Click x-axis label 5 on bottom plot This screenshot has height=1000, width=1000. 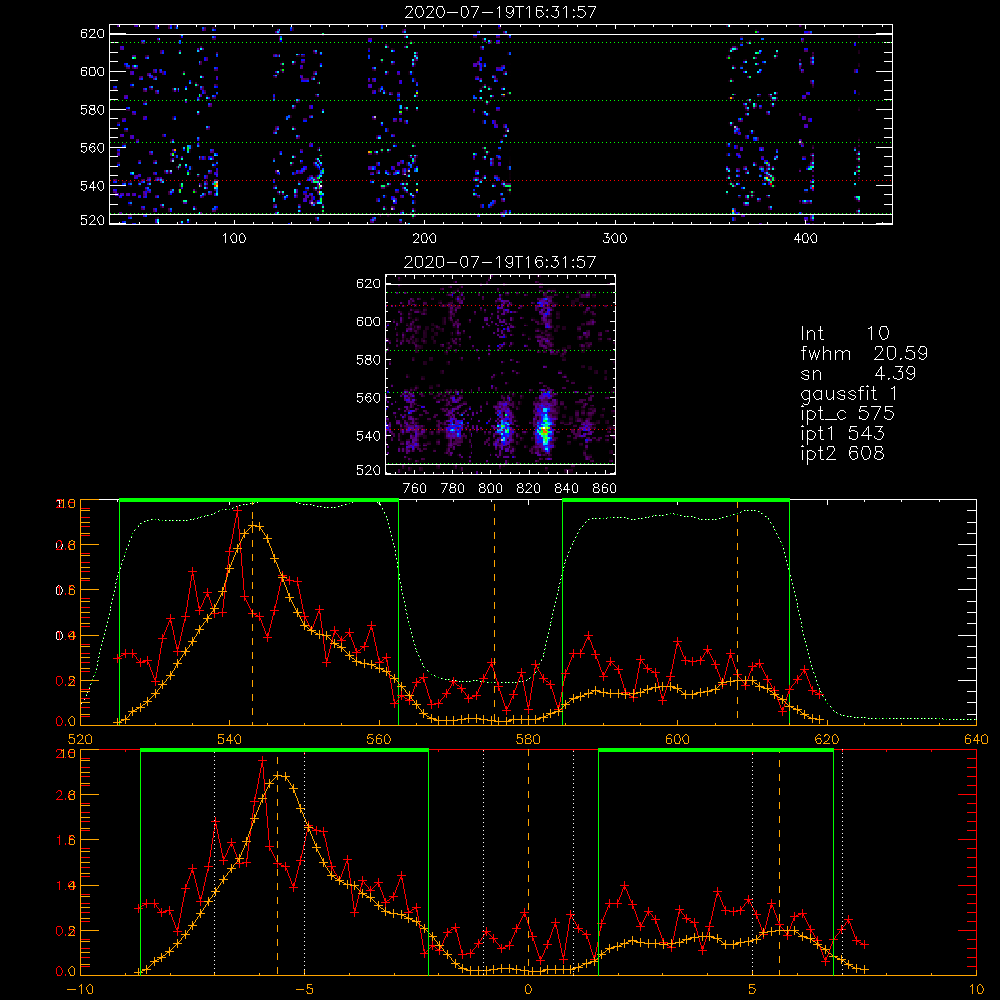click(x=753, y=990)
